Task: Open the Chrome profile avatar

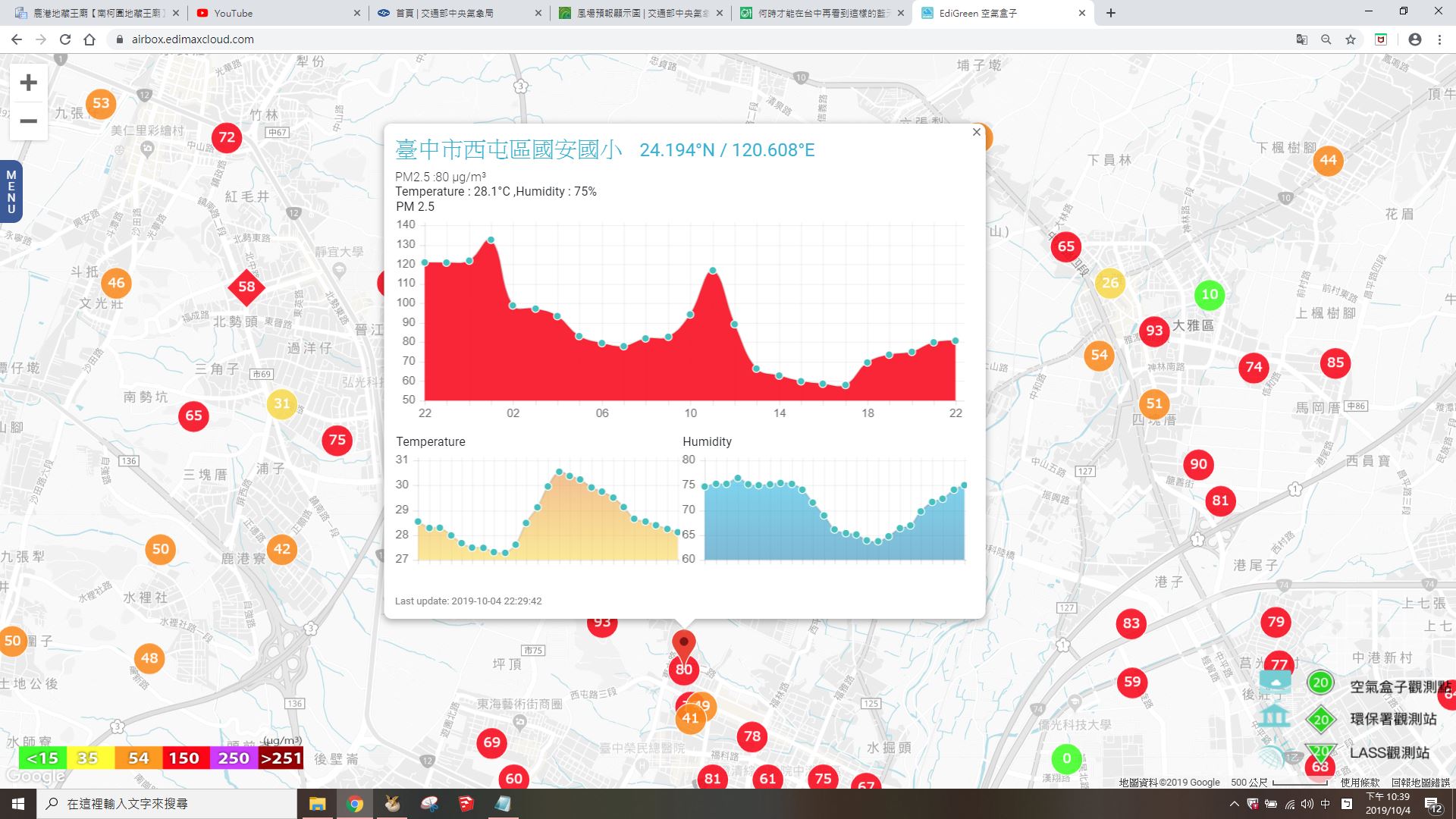Action: (1415, 39)
